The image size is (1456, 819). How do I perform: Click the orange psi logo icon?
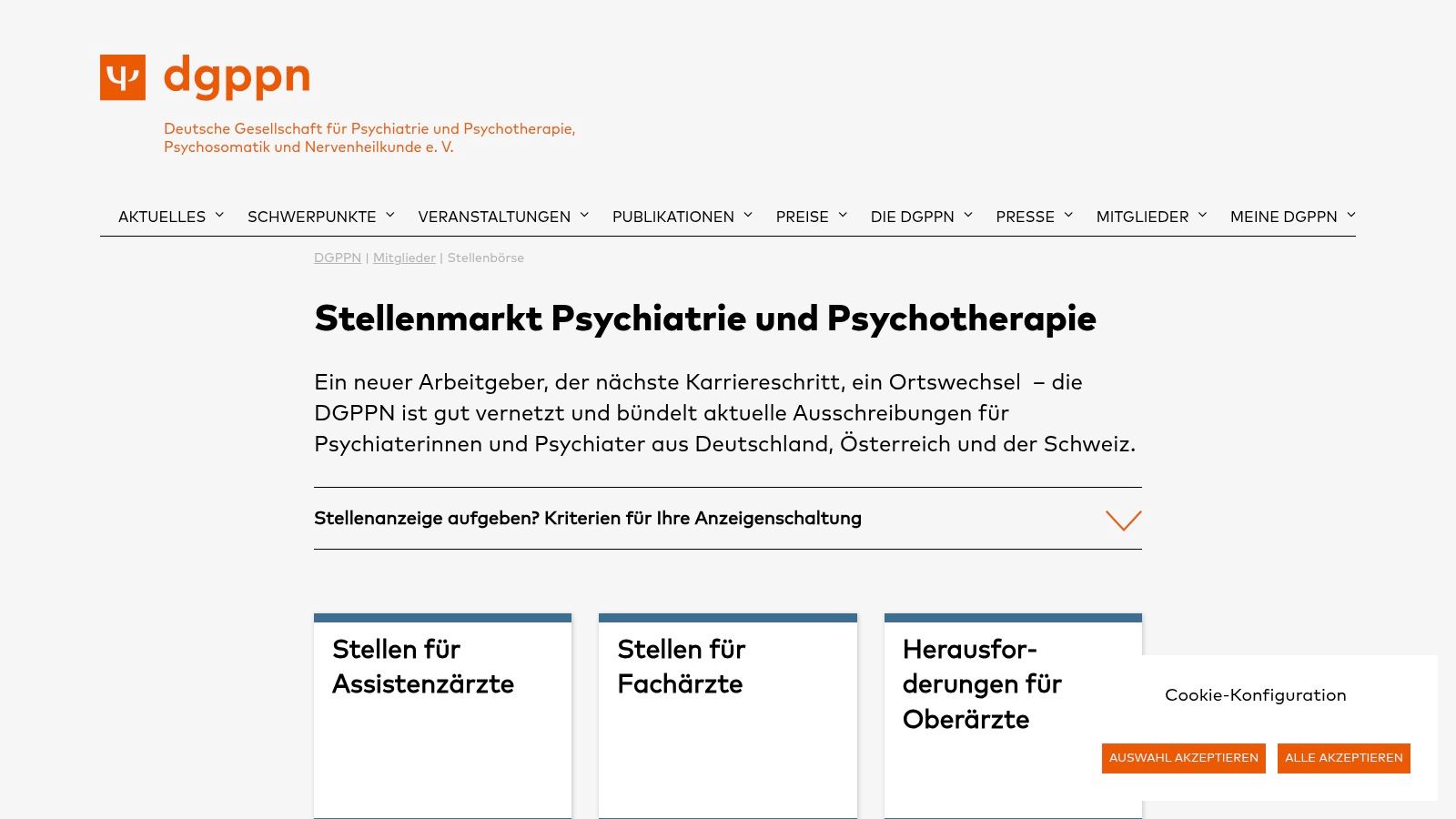click(x=123, y=77)
